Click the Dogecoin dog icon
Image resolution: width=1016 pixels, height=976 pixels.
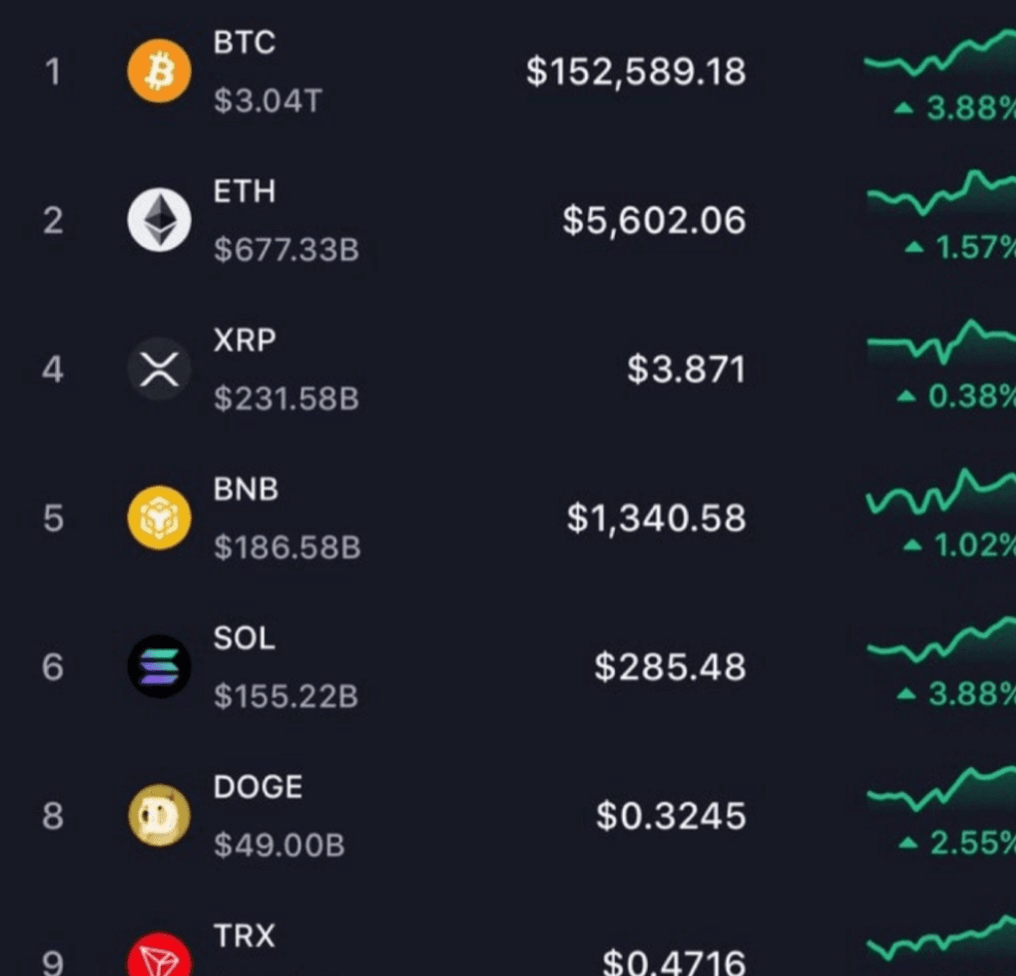click(x=159, y=816)
